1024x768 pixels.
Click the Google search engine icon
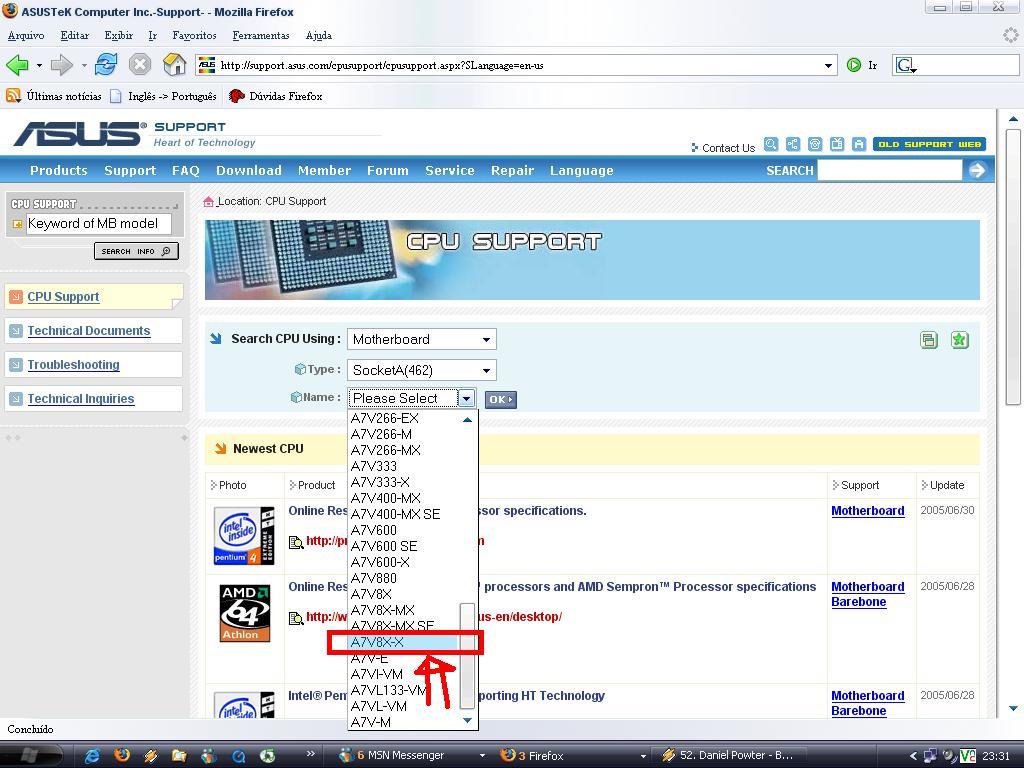coord(905,65)
